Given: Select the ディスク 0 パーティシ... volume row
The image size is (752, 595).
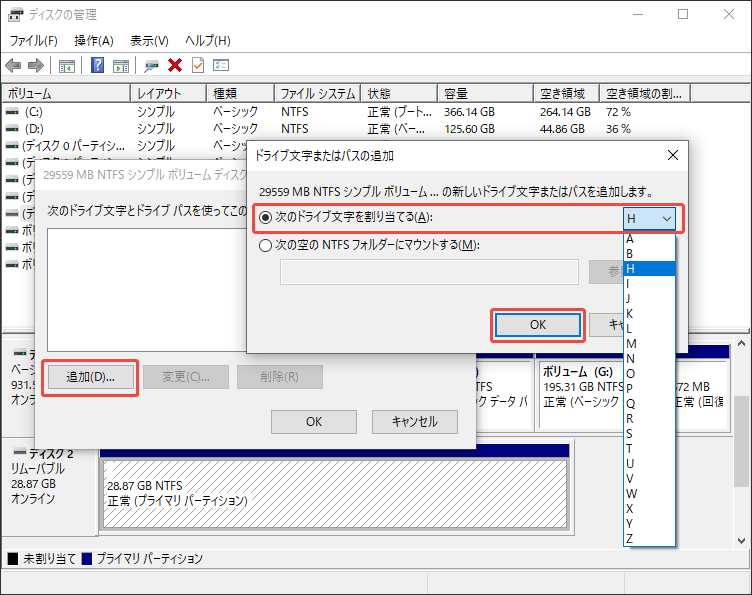Looking at the screenshot, I should pos(125,146).
